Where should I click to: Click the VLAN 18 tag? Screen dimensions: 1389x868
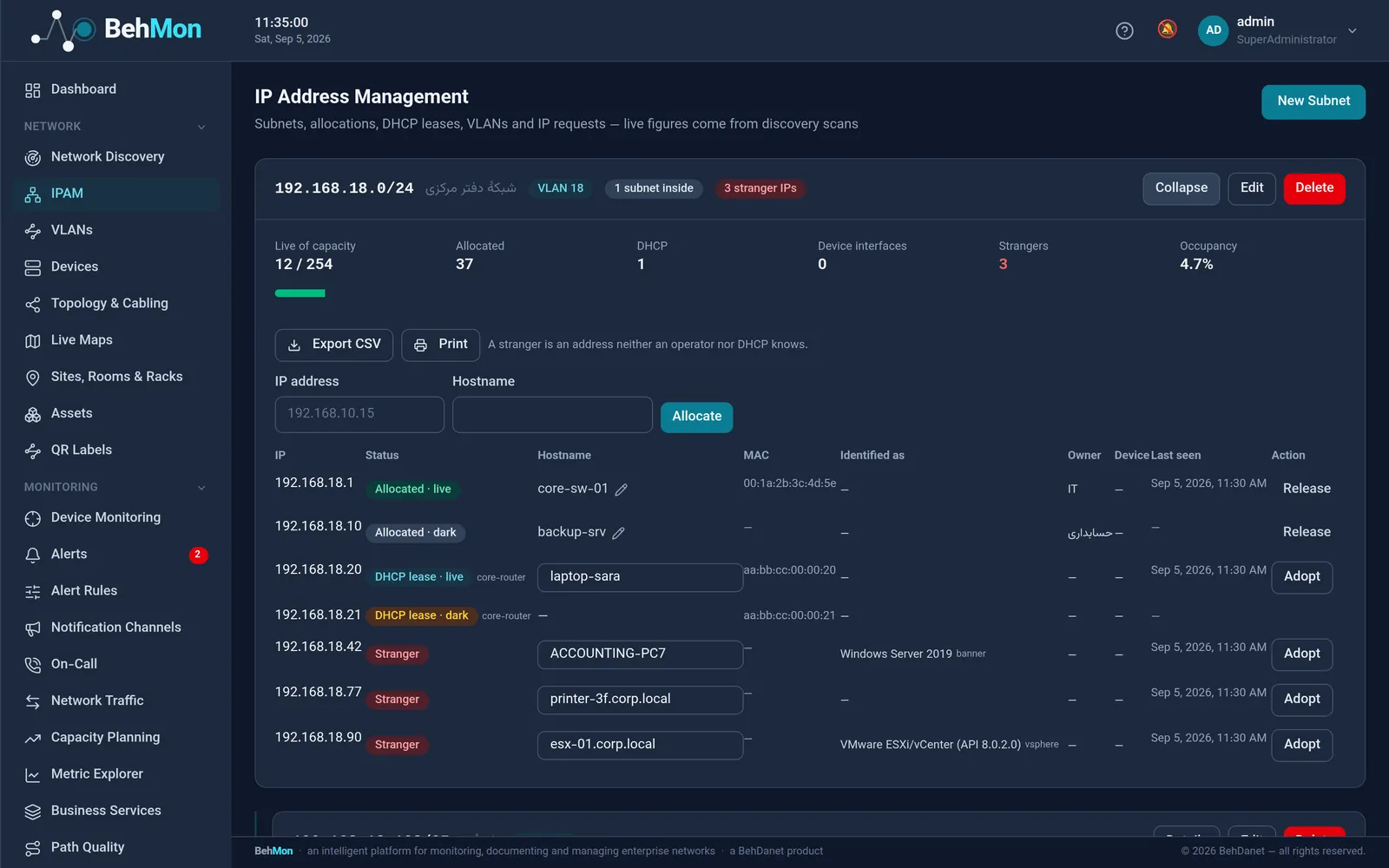click(560, 188)
